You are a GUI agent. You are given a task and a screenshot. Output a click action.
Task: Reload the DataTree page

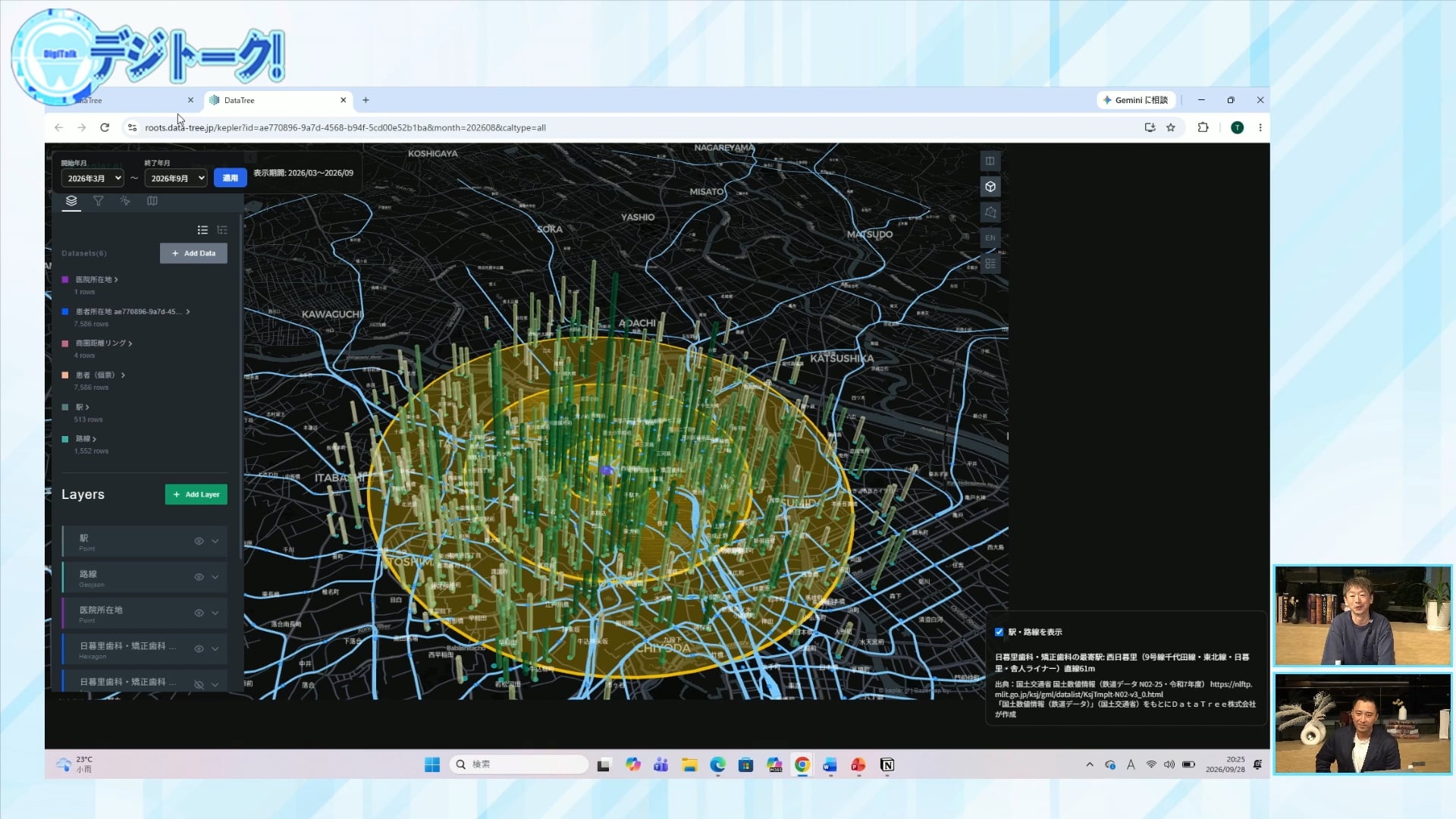click(x=105, y=127)
